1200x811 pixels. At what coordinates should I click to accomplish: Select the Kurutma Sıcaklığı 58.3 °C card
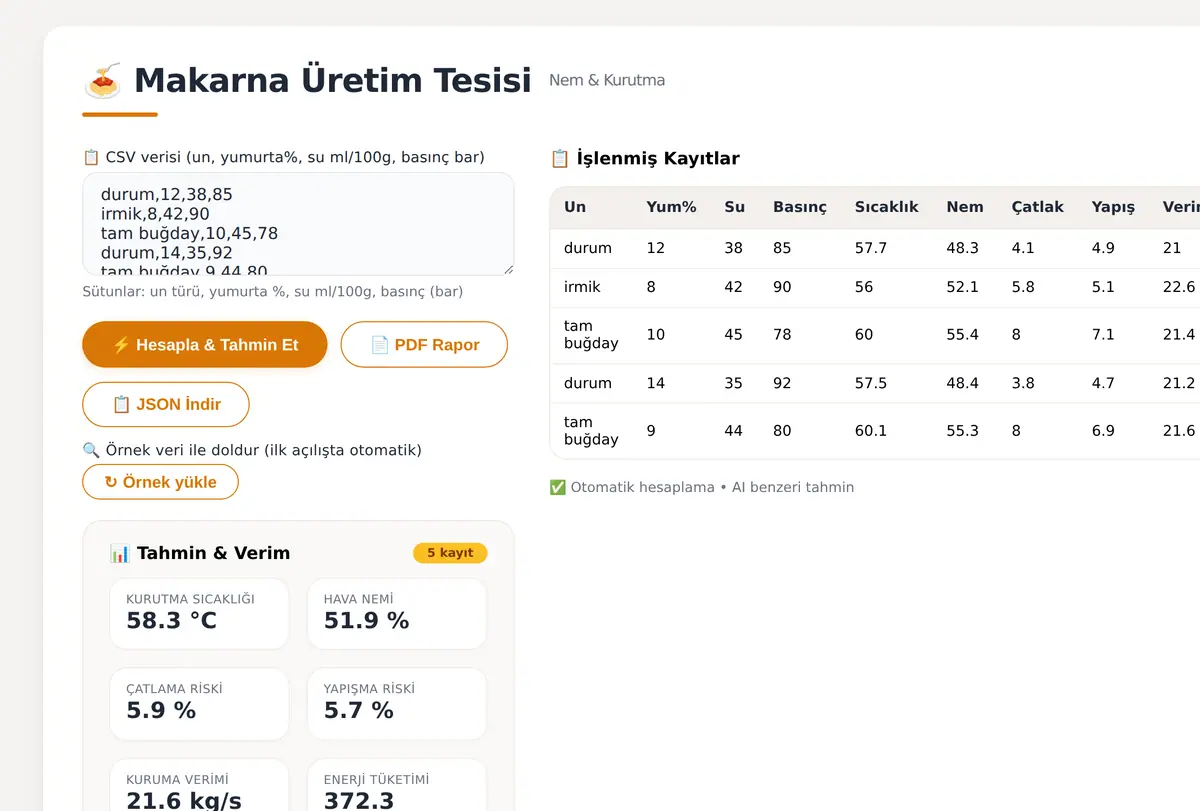tap(199, 614)
